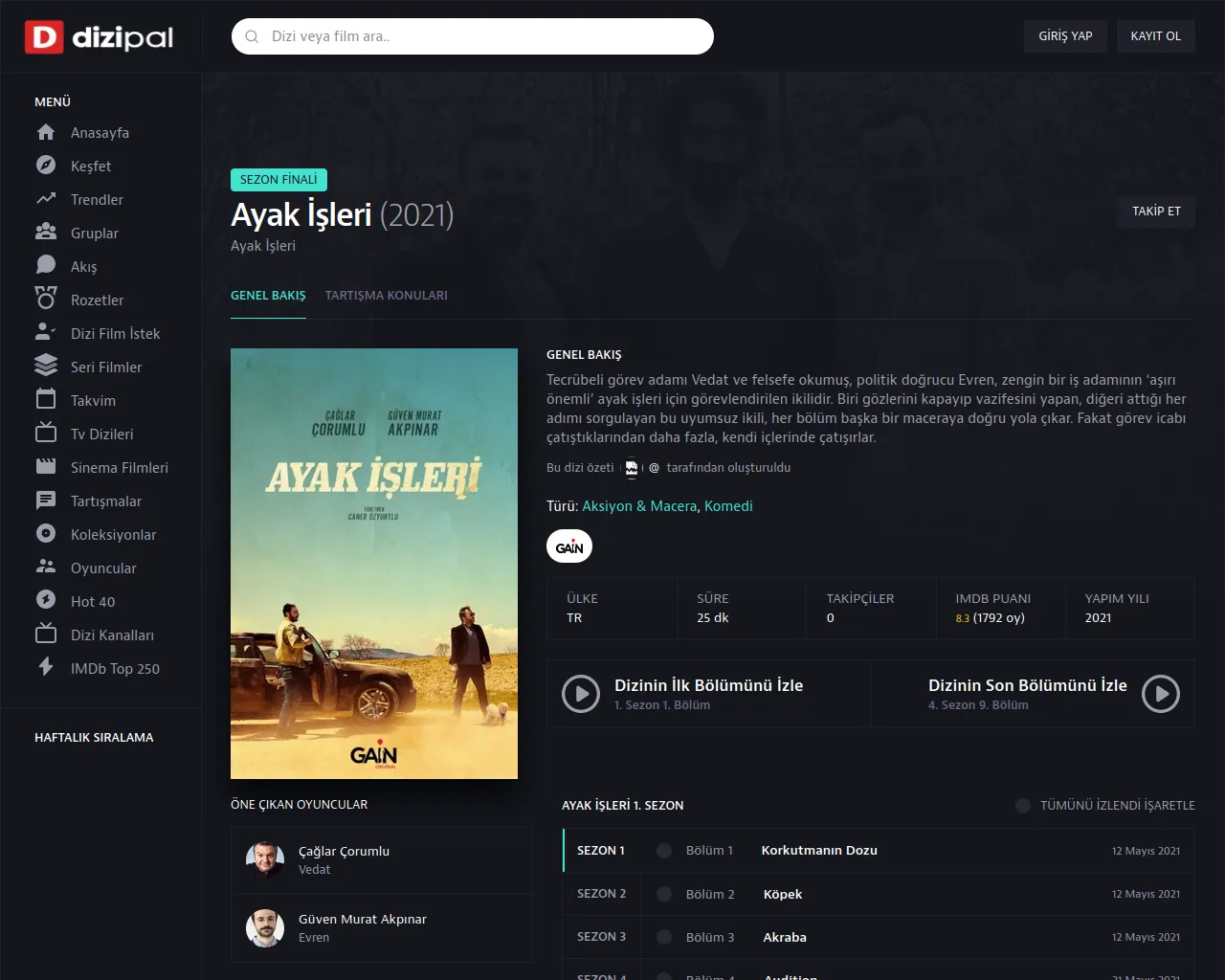Viewport: 1225px width, 980px height.
Task: Mark Bölüm 1 as watched
Action: (664, 851)
